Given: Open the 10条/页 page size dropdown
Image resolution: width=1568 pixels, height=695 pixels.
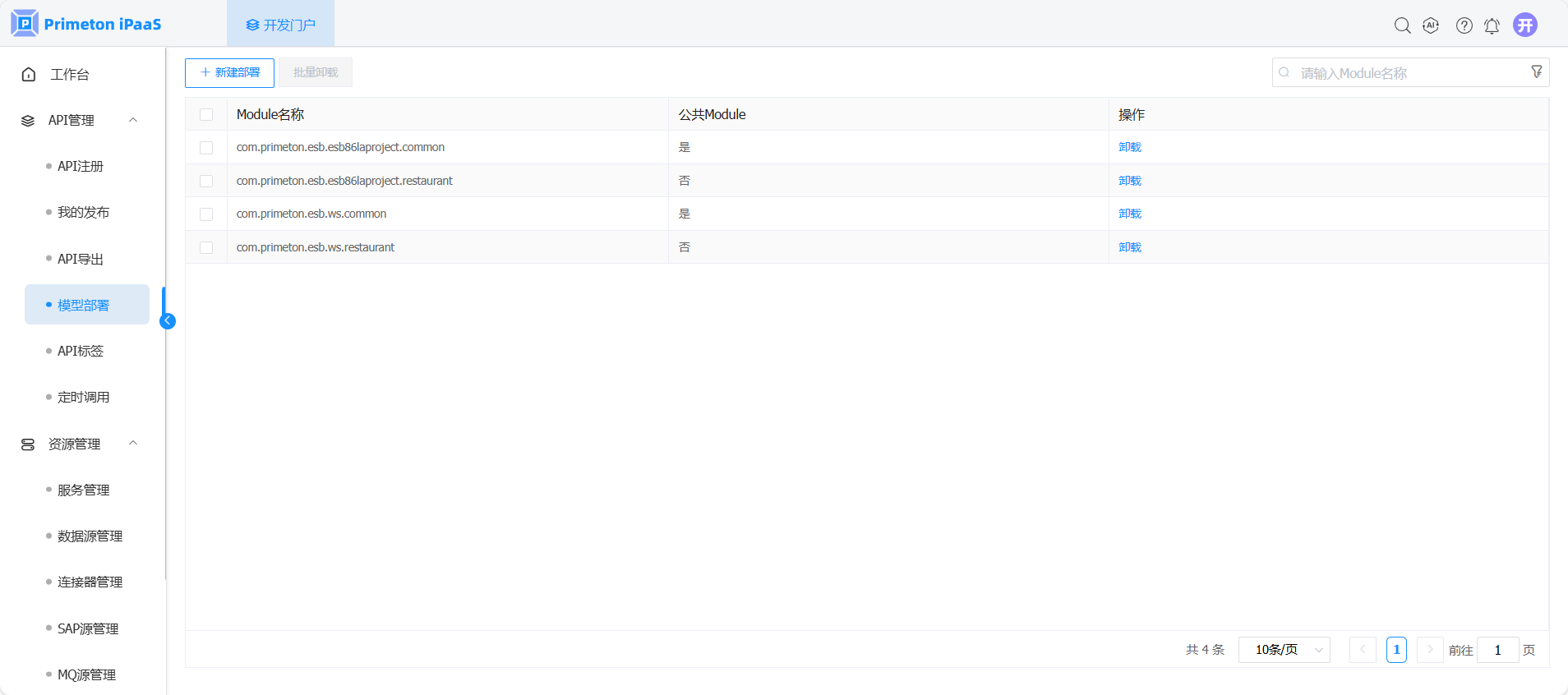Looking at the screenshot, I should (1284, 650).
